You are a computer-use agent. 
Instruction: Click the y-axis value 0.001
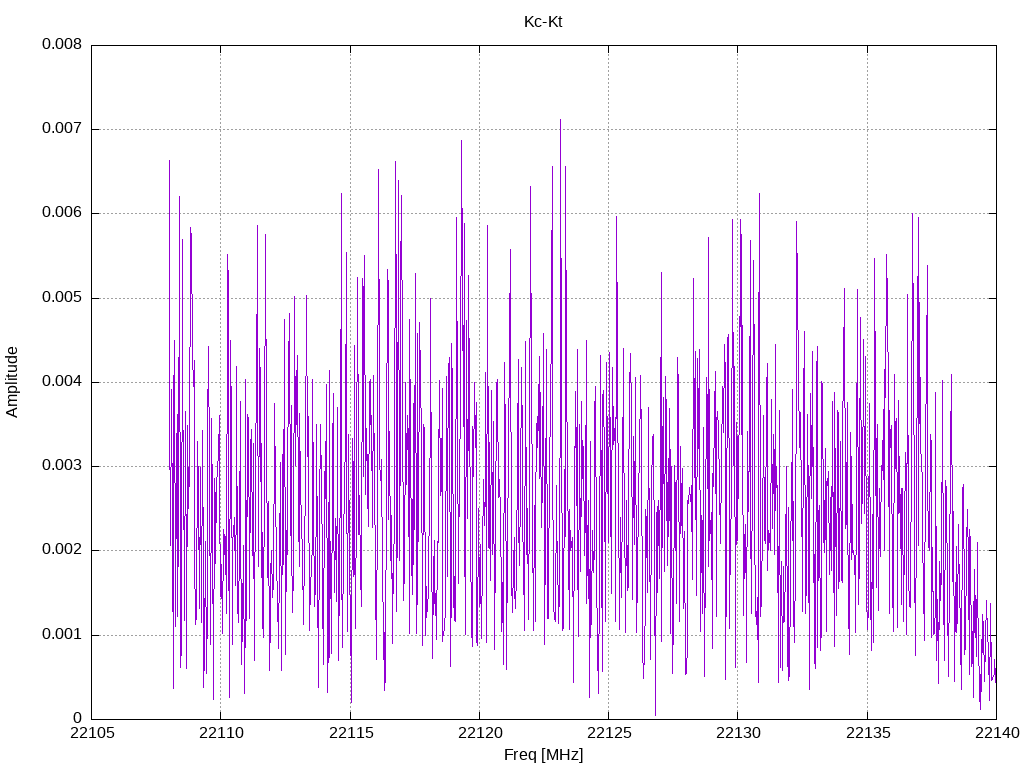(x=62, y=635)
